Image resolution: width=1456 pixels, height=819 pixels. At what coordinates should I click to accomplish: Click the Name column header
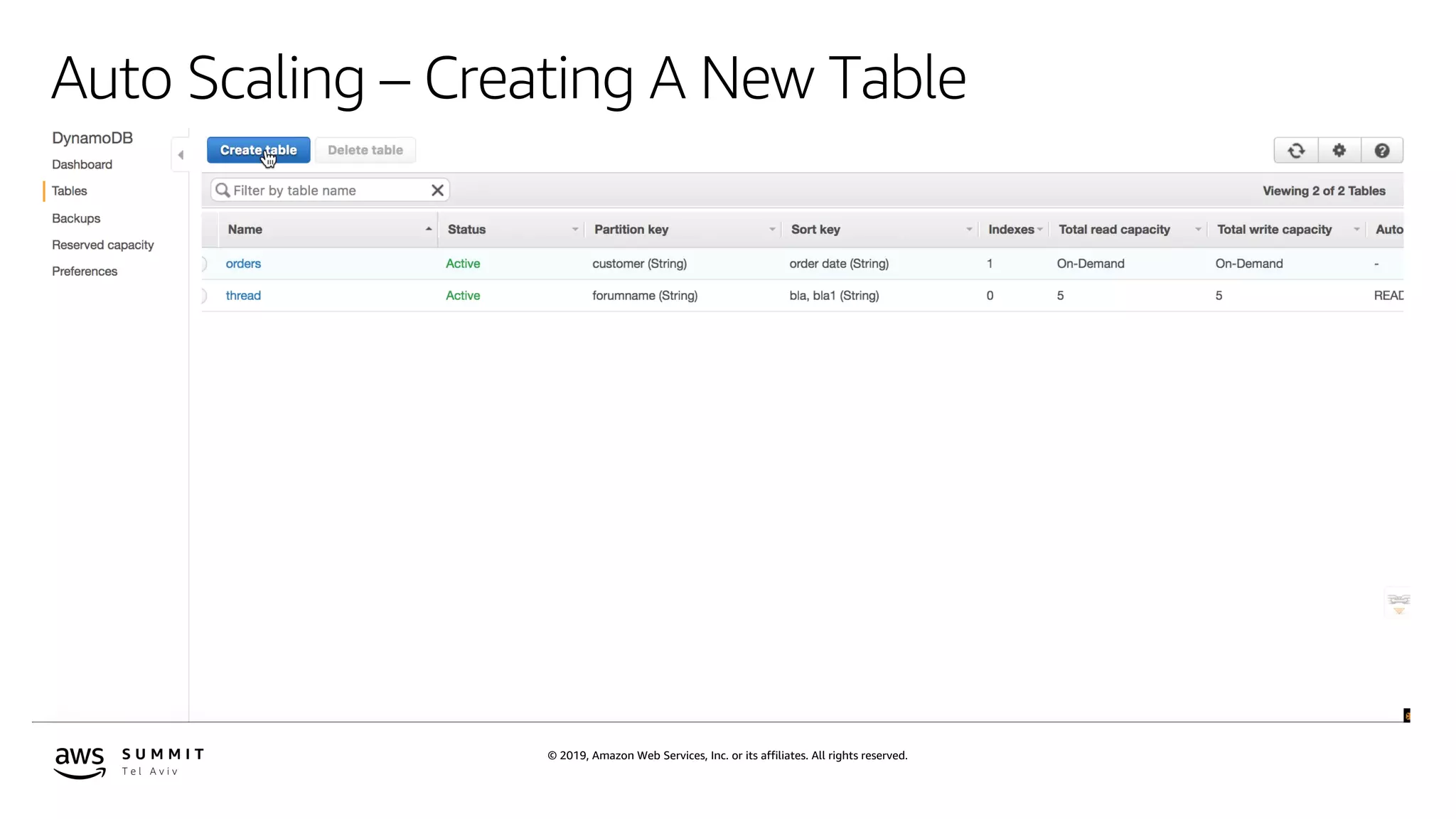point(245,230)
